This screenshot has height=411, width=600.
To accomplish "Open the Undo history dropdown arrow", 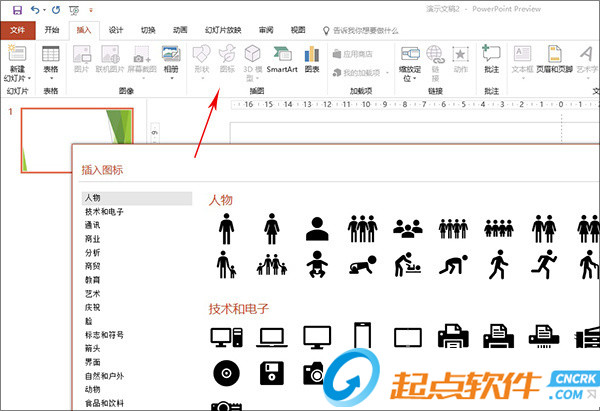I will pyautogui.click(x=44, y=10).
